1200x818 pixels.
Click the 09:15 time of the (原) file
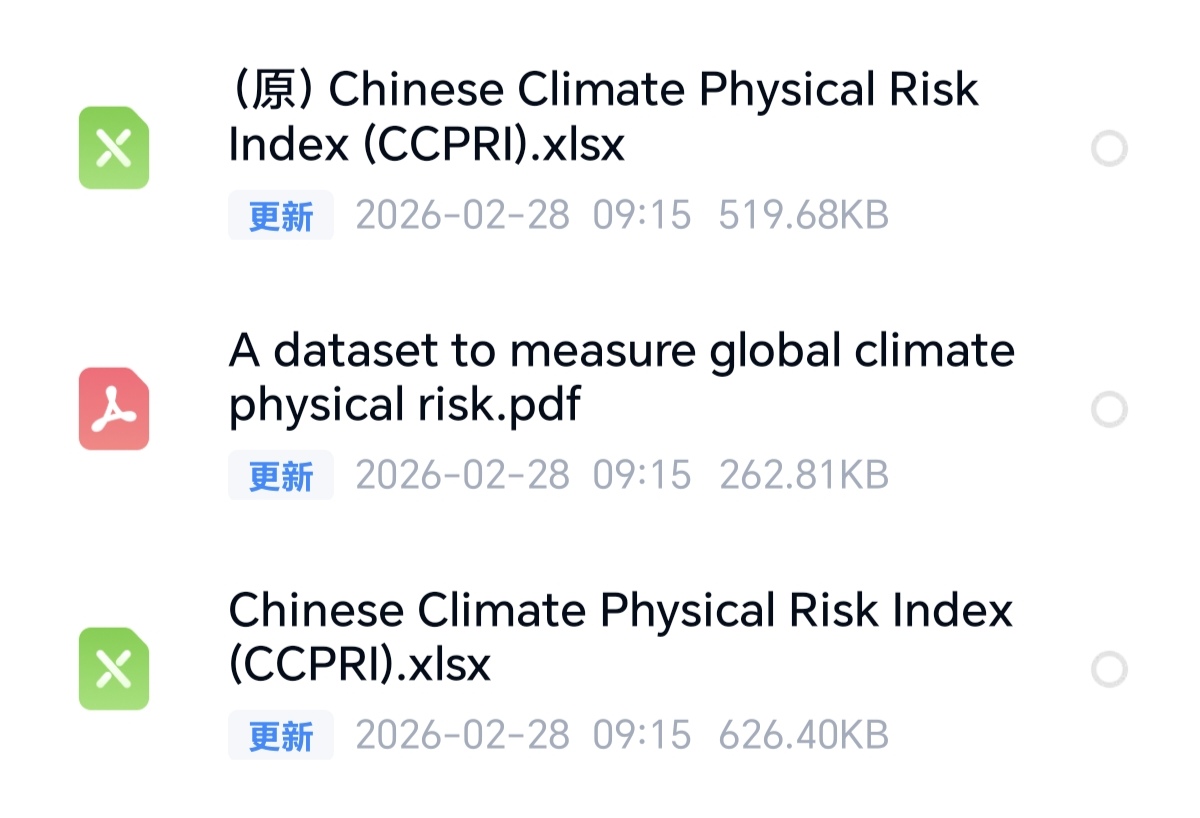[642, 216]
